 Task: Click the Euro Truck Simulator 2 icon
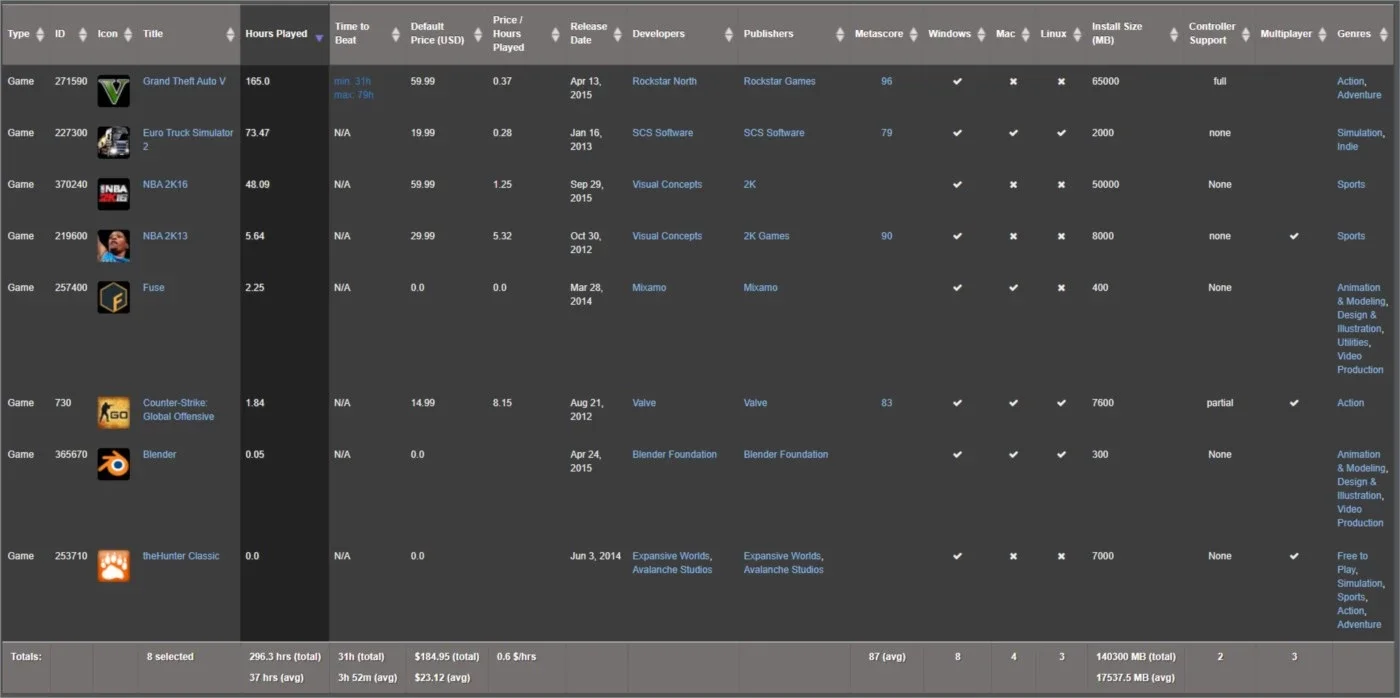[x=113, y=143]
